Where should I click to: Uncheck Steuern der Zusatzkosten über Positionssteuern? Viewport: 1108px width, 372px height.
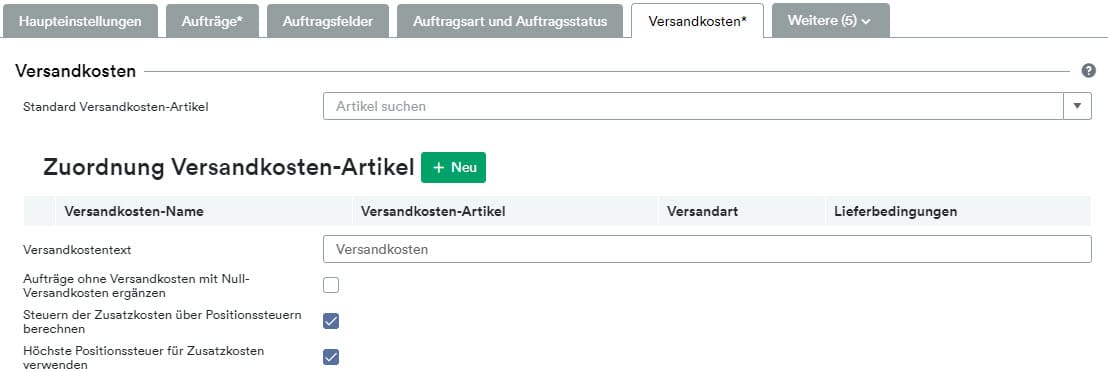[x=331, y=321]
